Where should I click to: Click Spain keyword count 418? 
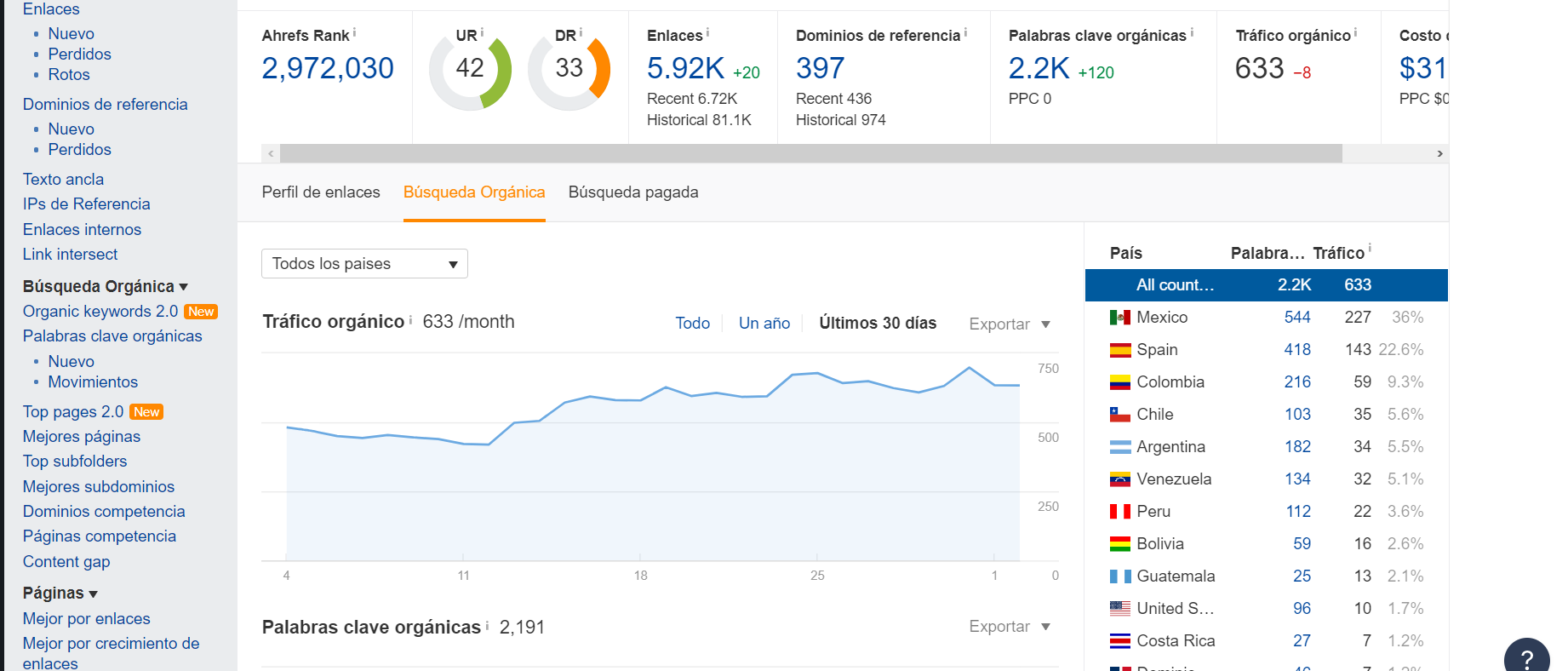pos(1297,350)
